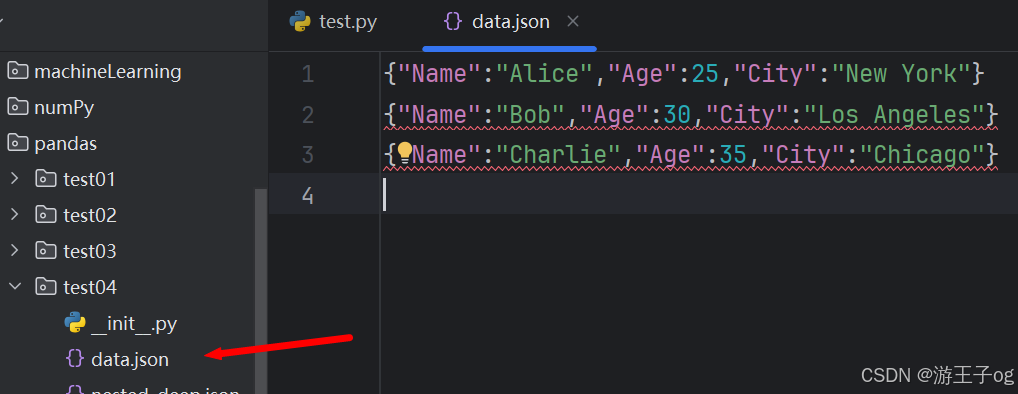Screen dimensions: 1018x394
Task: Expand the test02 folder chevron
Action: (16, 214)
